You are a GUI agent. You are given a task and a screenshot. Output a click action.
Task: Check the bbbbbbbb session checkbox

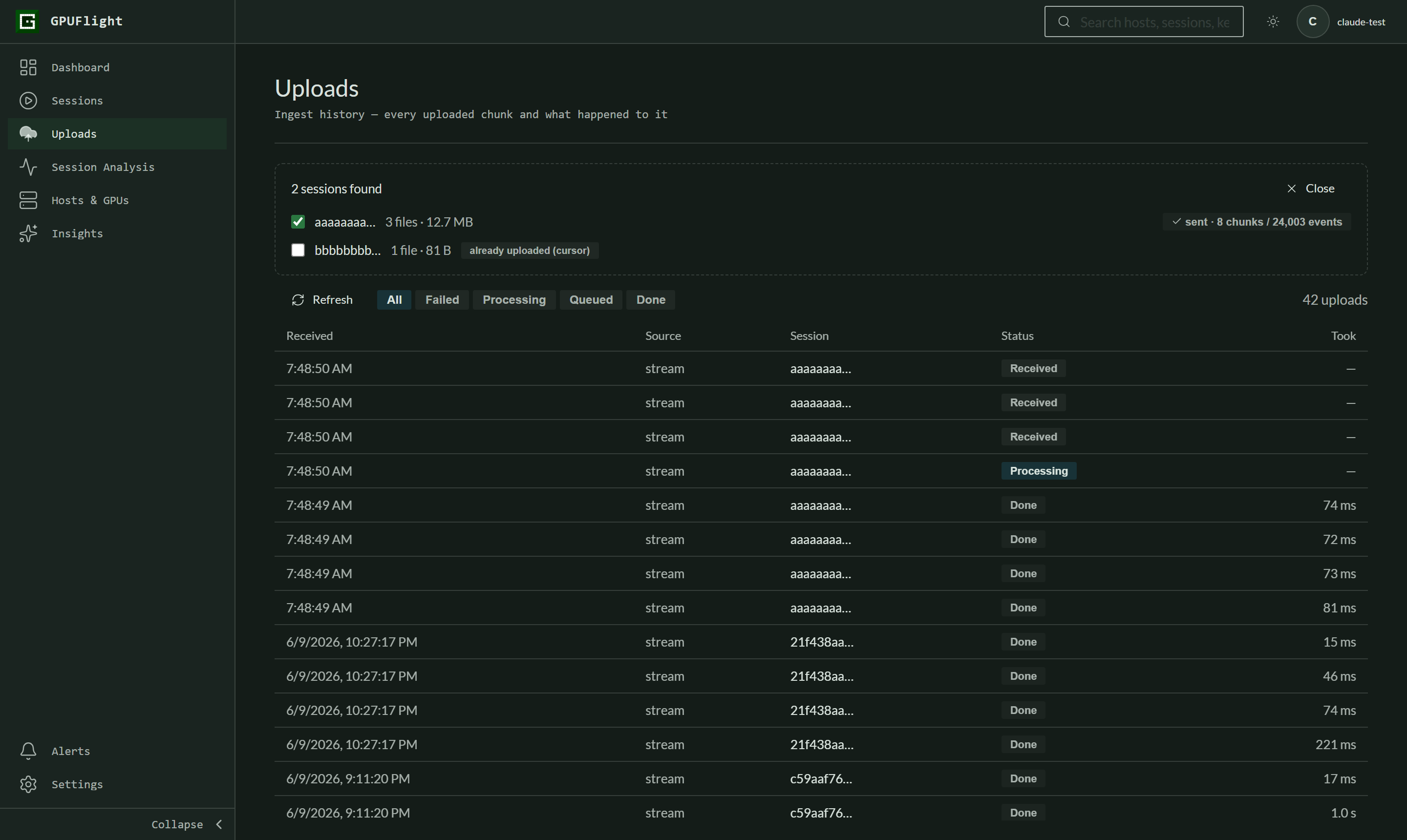click(298, 250)
